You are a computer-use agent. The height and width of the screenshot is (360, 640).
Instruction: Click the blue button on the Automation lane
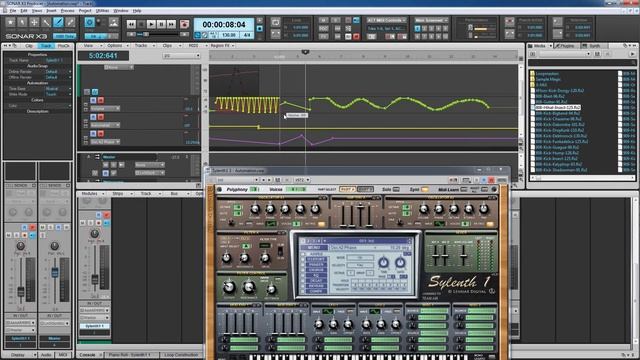tap(93, 117)
